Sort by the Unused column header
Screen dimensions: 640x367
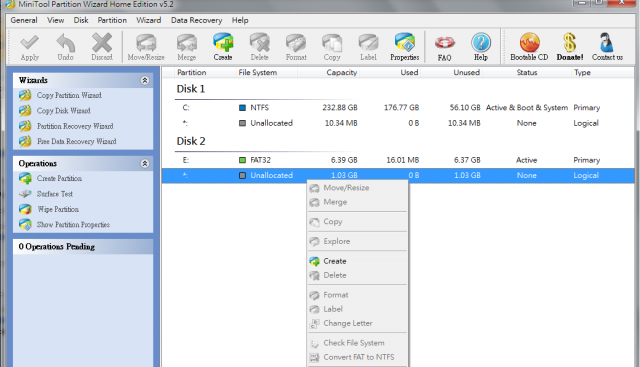pyautogui.click(x=467, y=72)
